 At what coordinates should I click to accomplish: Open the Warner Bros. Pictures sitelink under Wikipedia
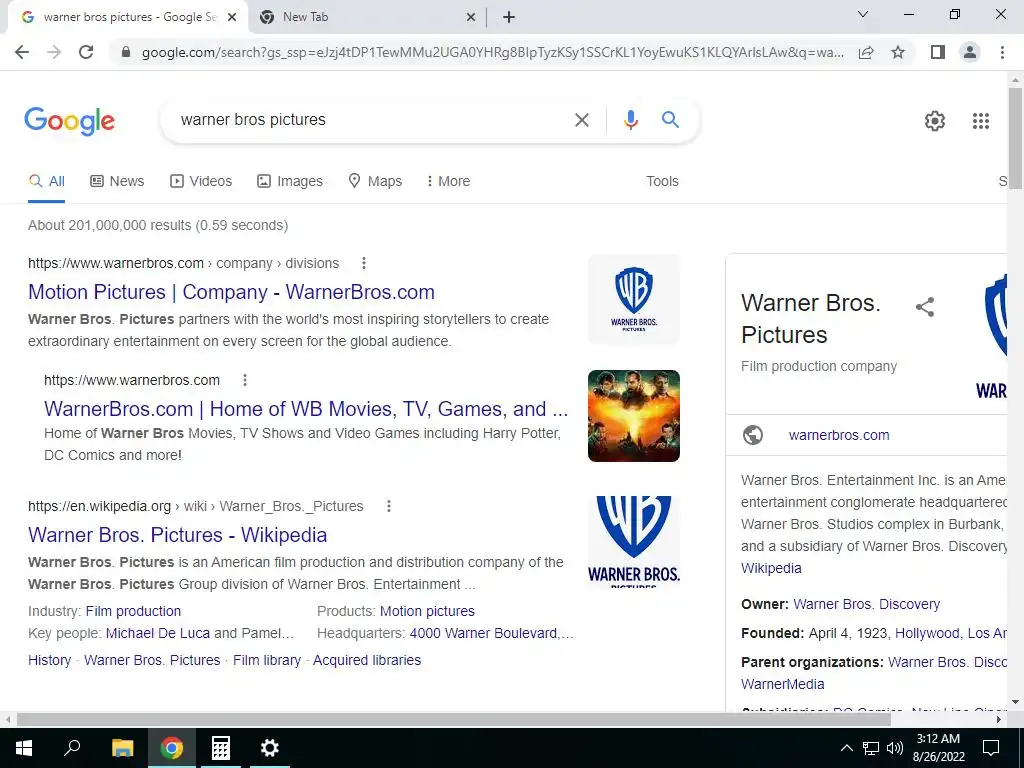click(152, 660)
